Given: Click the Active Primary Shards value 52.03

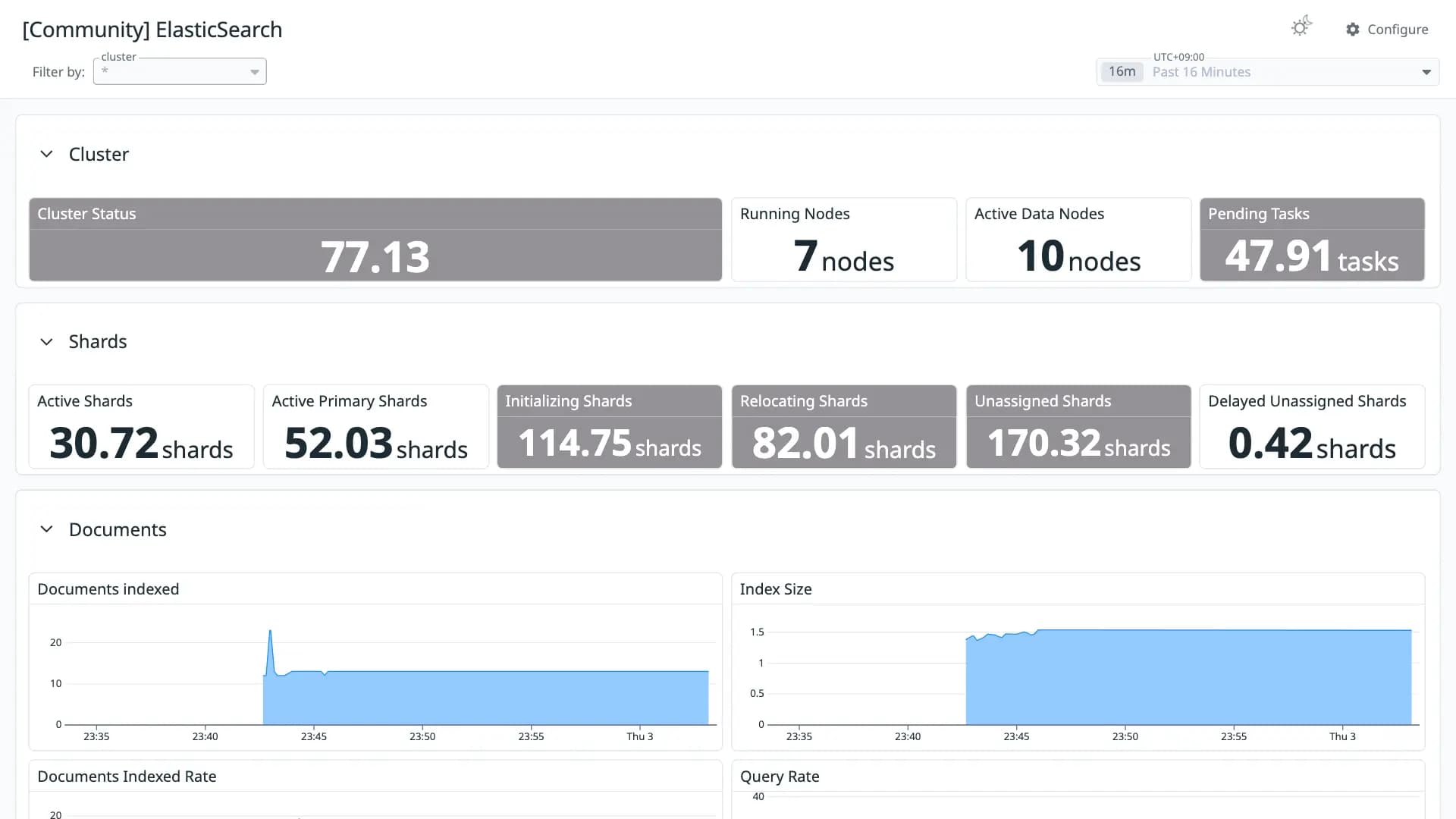Looking at the screenshot, I should (x=338, y=443).
